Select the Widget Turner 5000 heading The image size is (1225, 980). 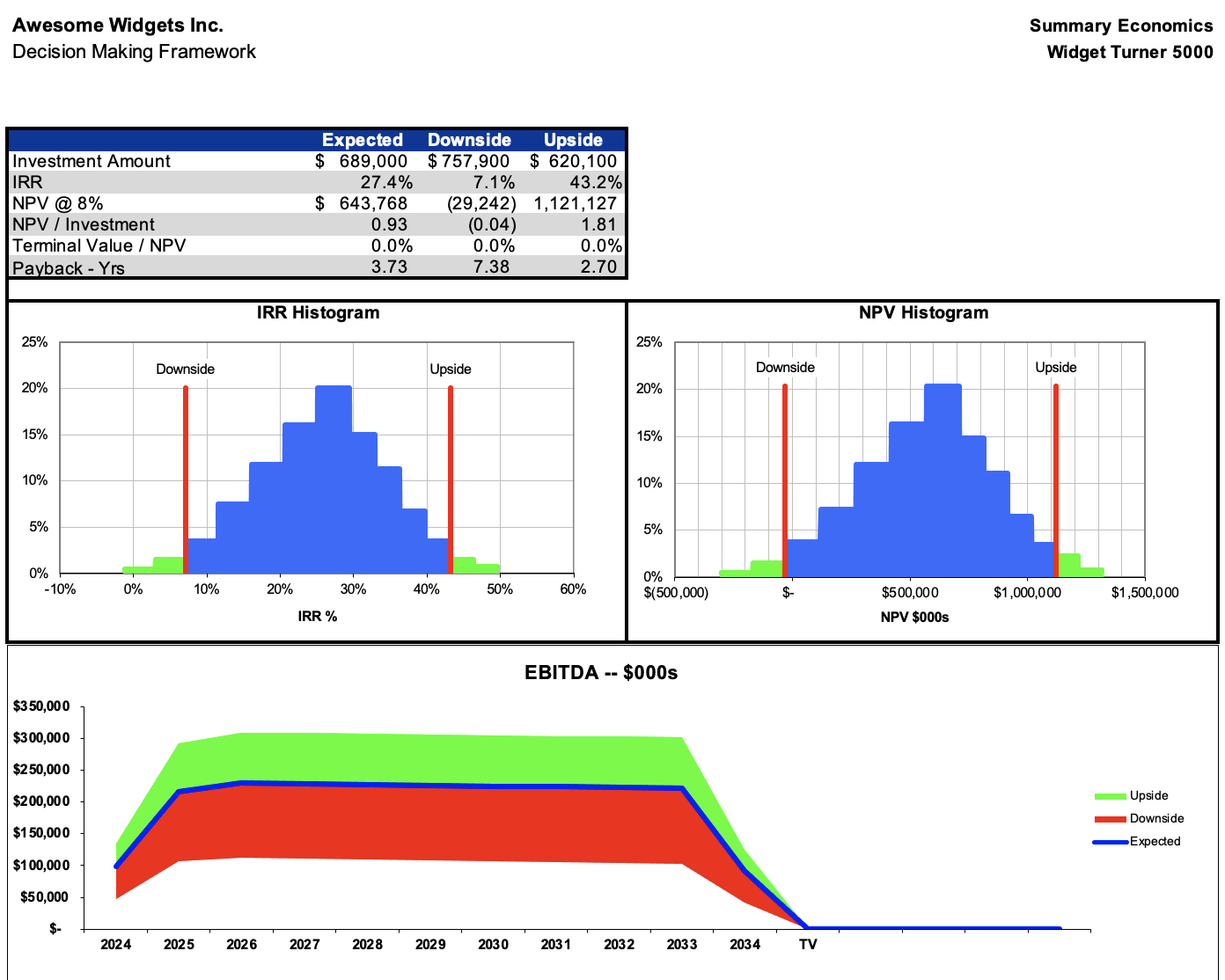1130,52
